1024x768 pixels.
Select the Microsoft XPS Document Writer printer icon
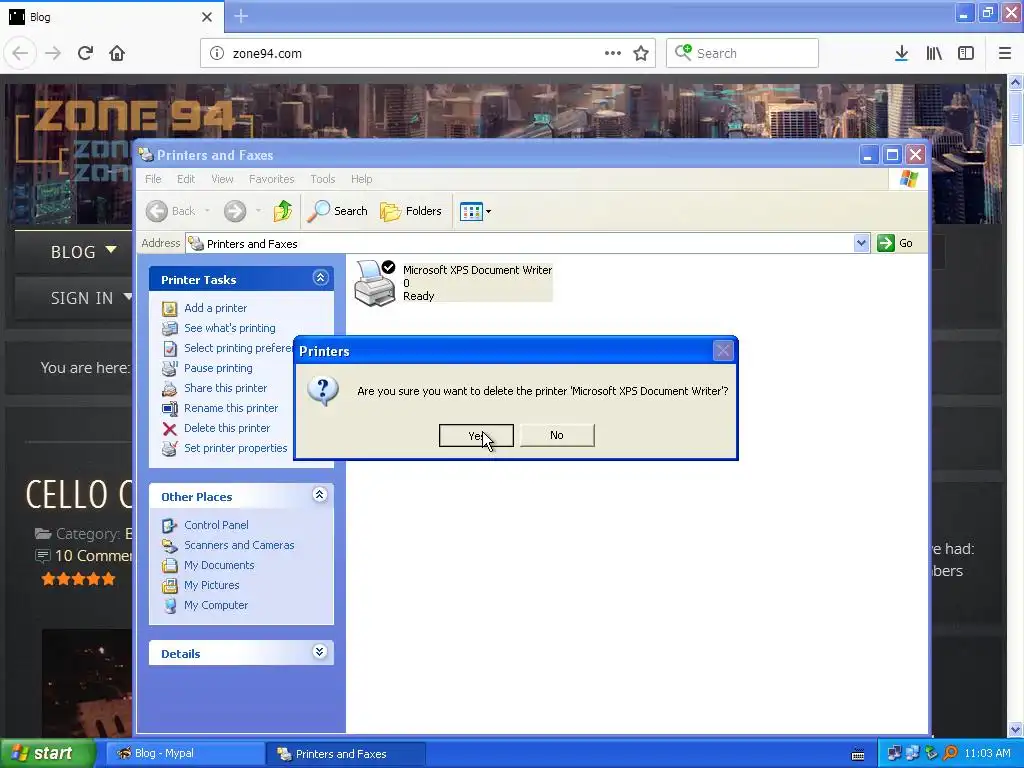point(376,283)
